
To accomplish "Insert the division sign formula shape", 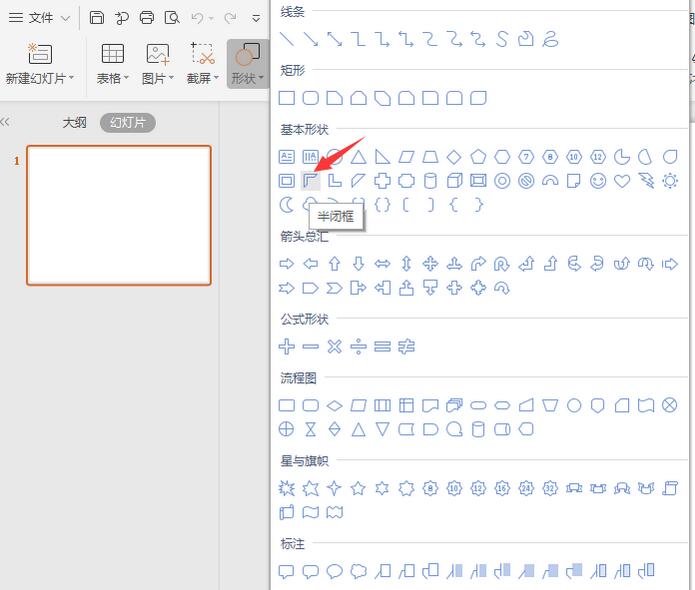I will tap(358, 347).
